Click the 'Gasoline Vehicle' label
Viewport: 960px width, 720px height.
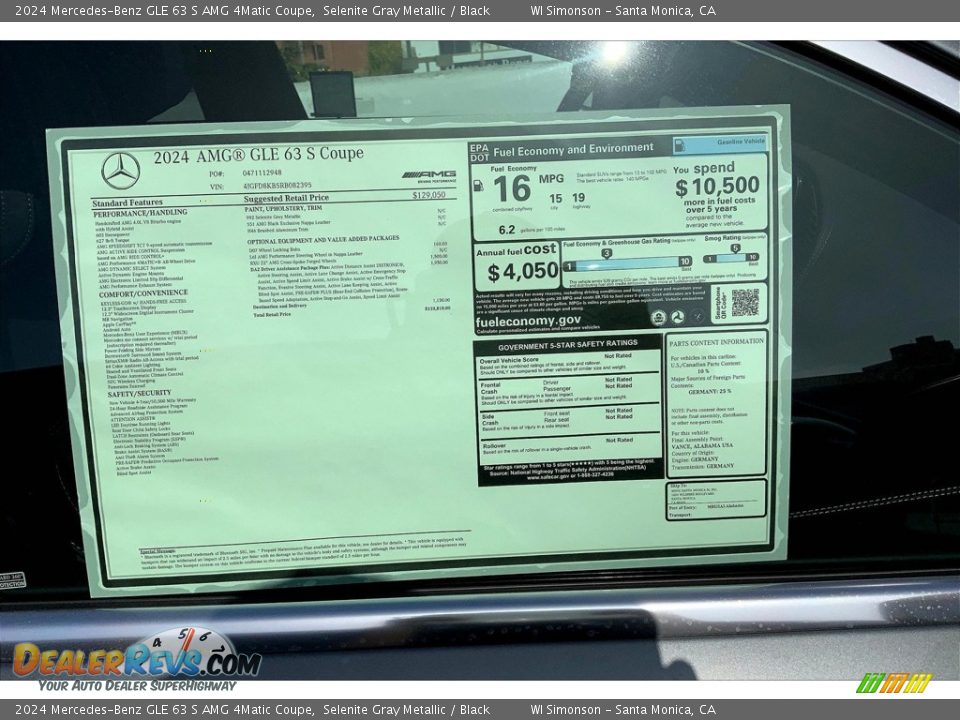tap(741, 141)
